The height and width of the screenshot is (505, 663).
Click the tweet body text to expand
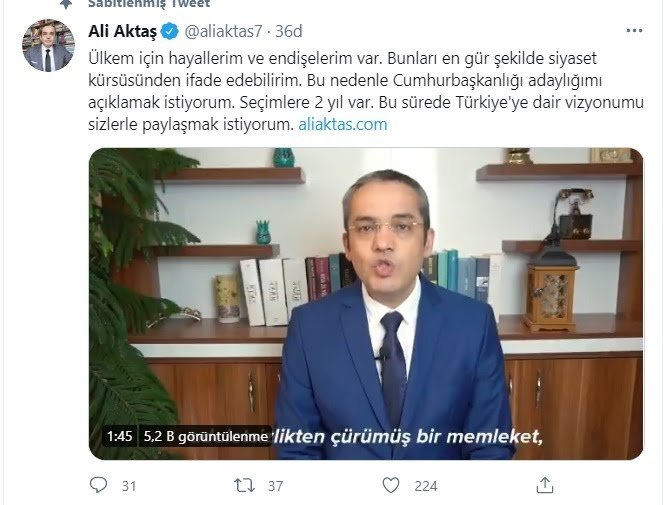(366, 91)
